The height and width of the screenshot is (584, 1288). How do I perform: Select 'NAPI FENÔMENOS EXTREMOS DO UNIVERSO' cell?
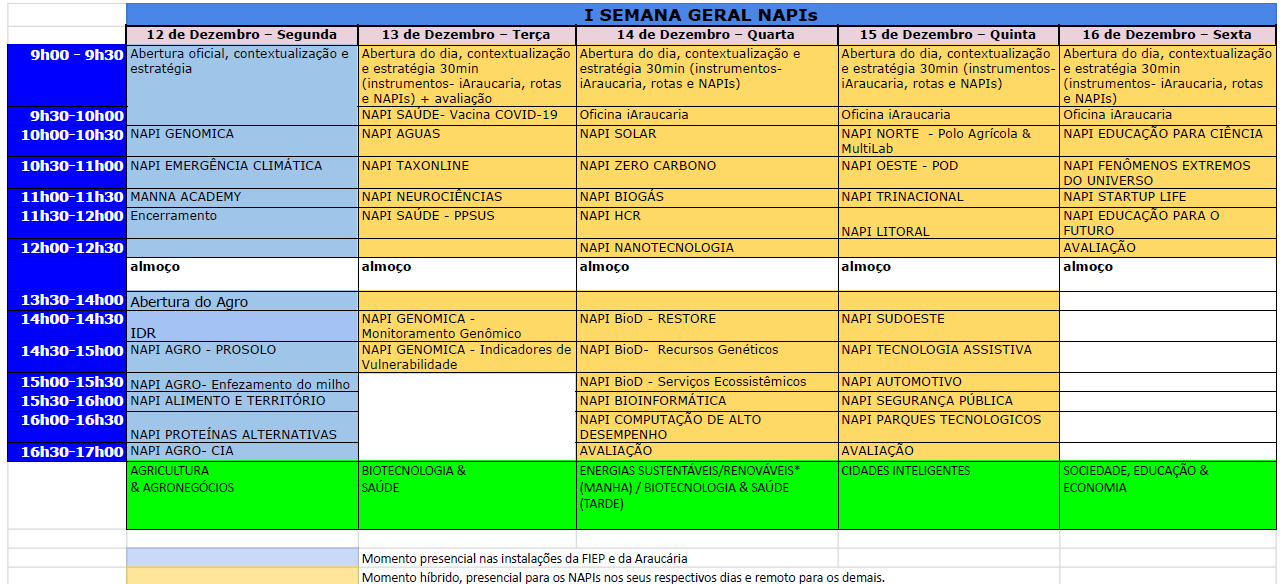[1167, 172]
